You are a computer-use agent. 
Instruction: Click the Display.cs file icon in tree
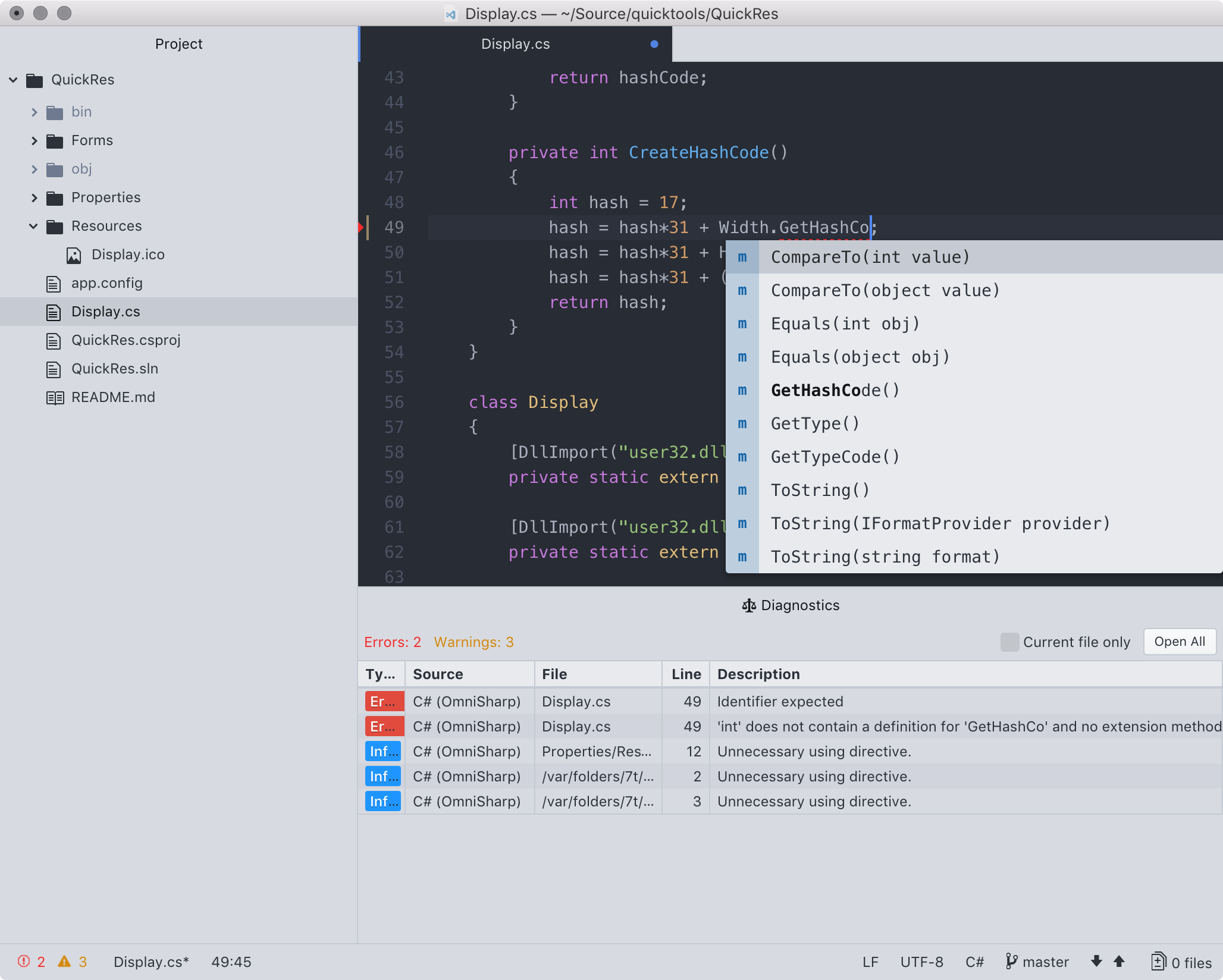[54, 312]
